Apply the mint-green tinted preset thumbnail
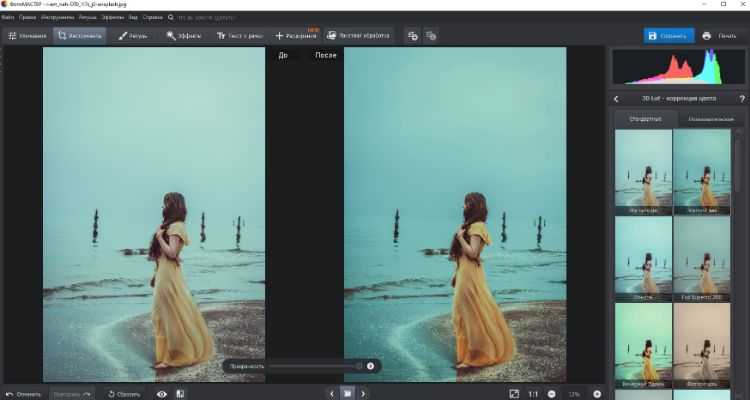Screen dimensions: 750x400 643,345
